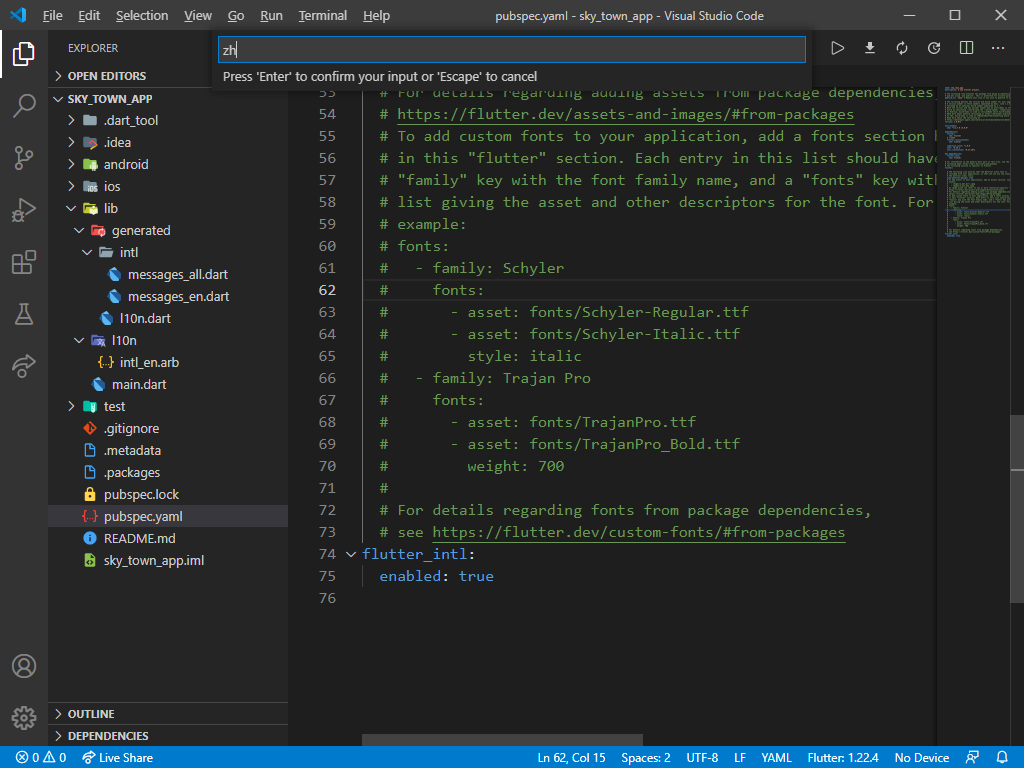Open Source Control view

pyautogui.click(x=24, y=157)
